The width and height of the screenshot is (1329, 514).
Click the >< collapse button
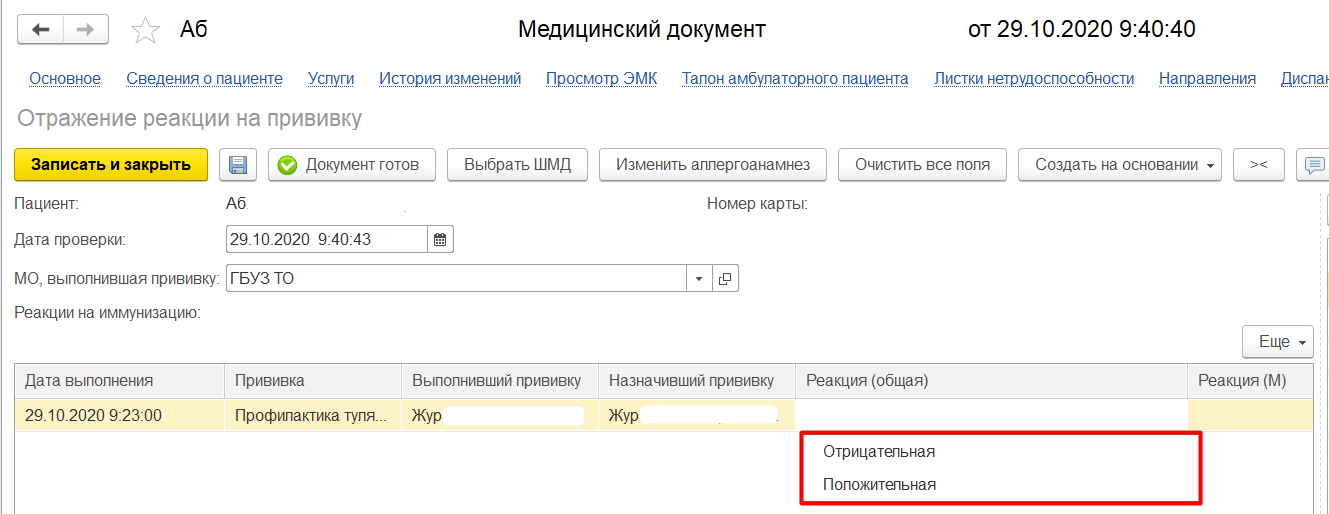1259,165
